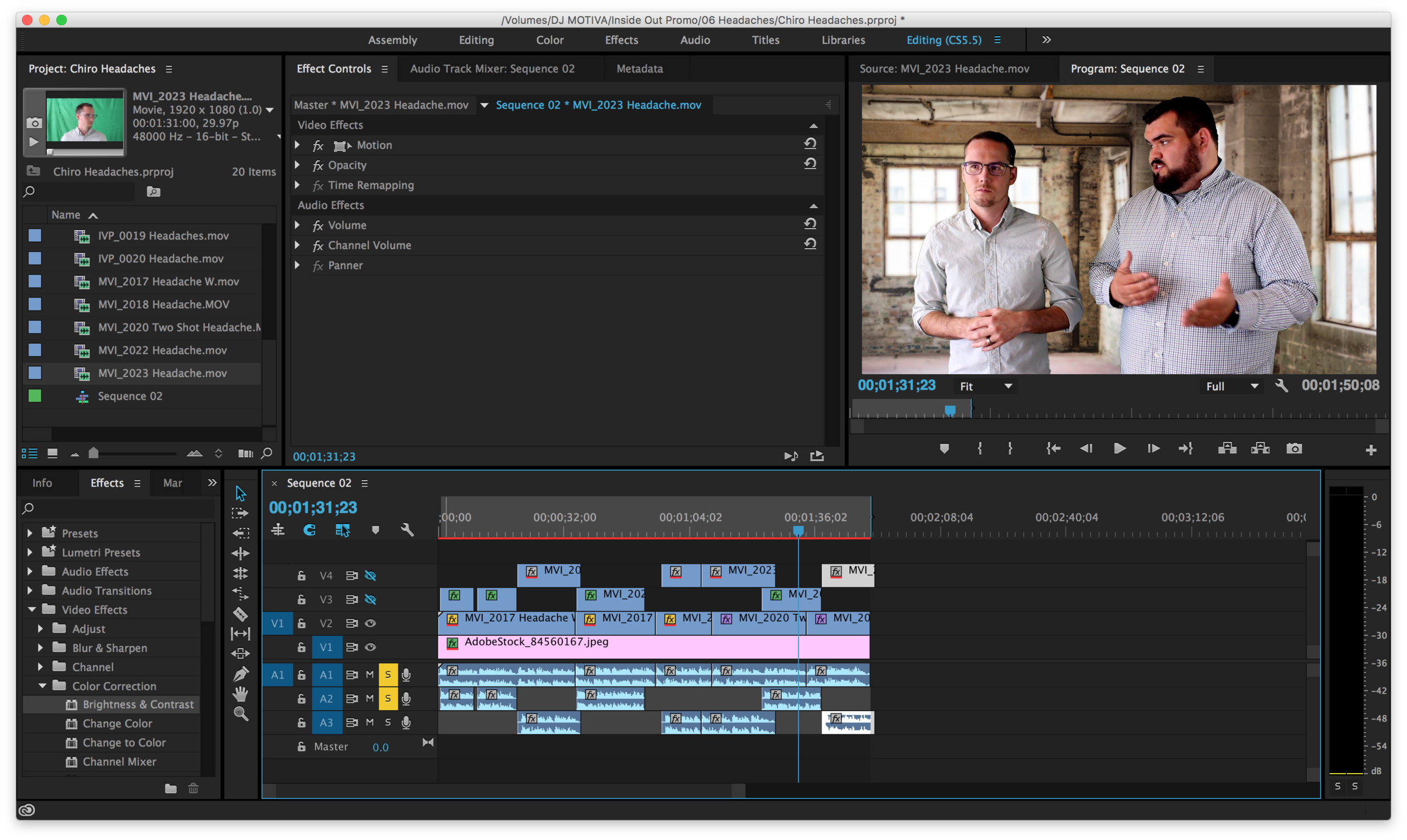Image resolution: width=1407 pixels, height=840 pixels.
Task: Open the Metadata tab
Action: coord(639,69)
